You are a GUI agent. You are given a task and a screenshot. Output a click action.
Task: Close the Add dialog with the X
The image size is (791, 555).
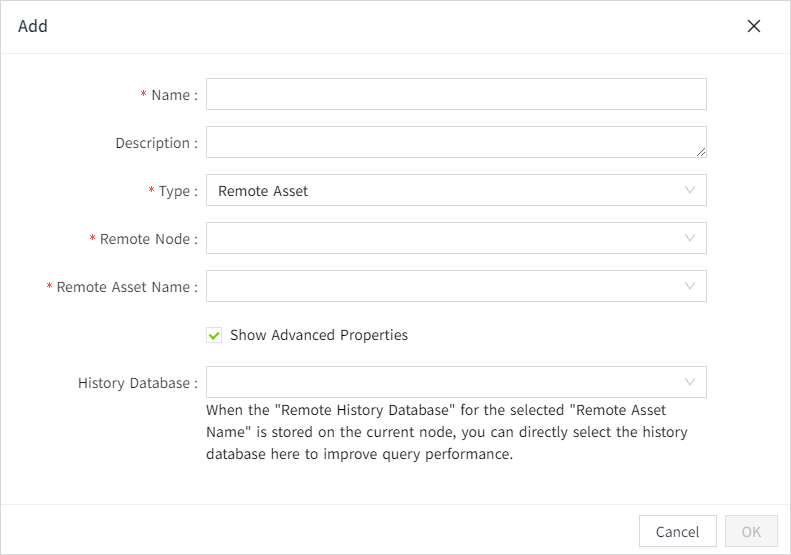click(x=754, y=26)
